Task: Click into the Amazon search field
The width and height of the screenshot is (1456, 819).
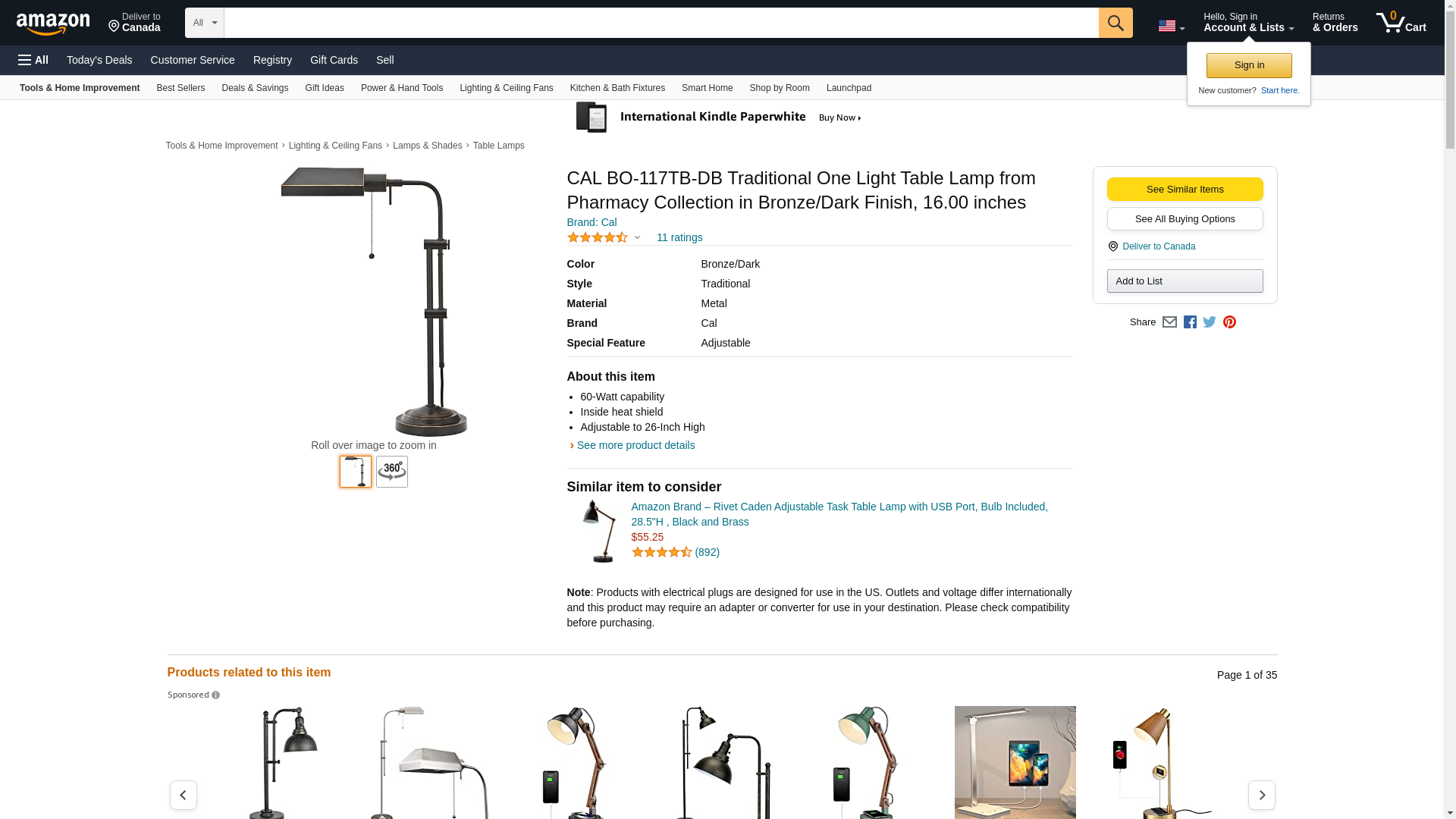Action: click(x=661, y=23)
